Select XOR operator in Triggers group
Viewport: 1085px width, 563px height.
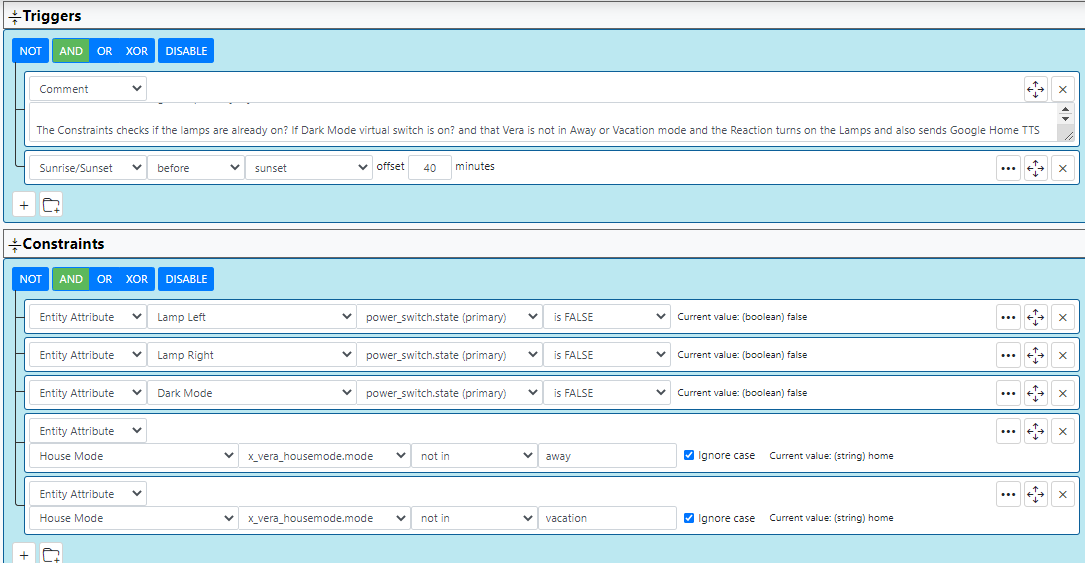136,51
